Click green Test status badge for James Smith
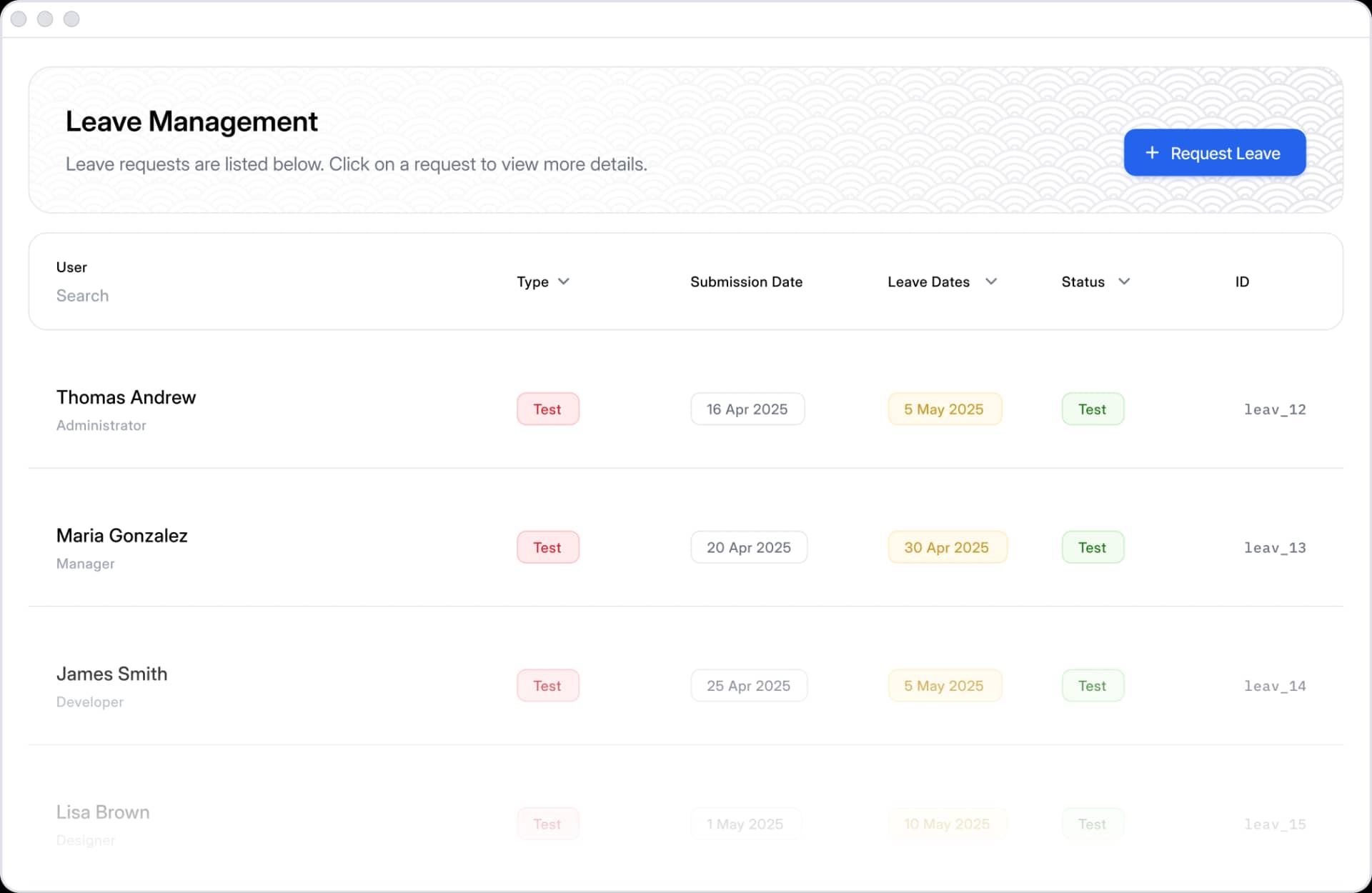 pos(1092,686)
